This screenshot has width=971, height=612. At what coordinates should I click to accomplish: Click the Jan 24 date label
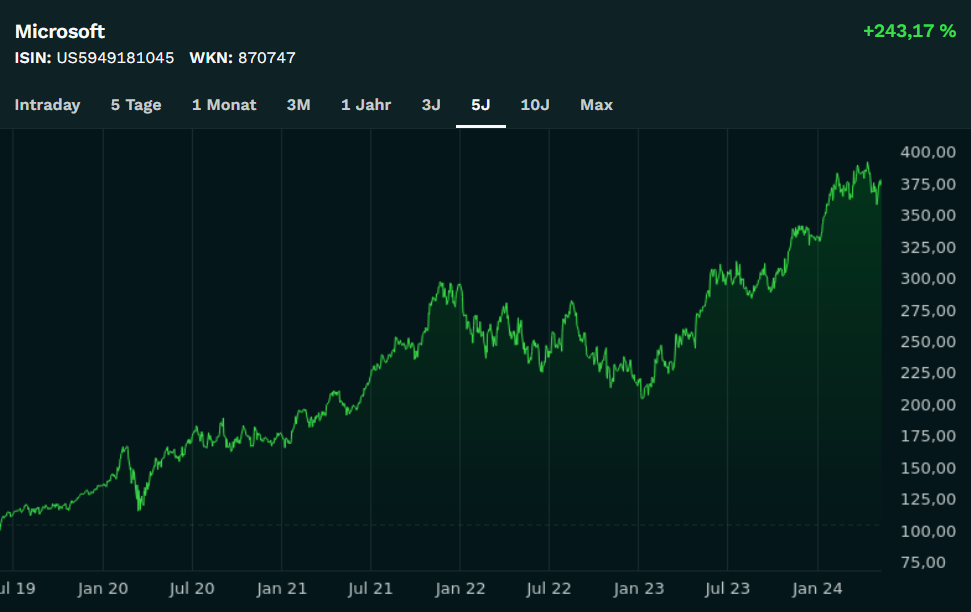817,589
